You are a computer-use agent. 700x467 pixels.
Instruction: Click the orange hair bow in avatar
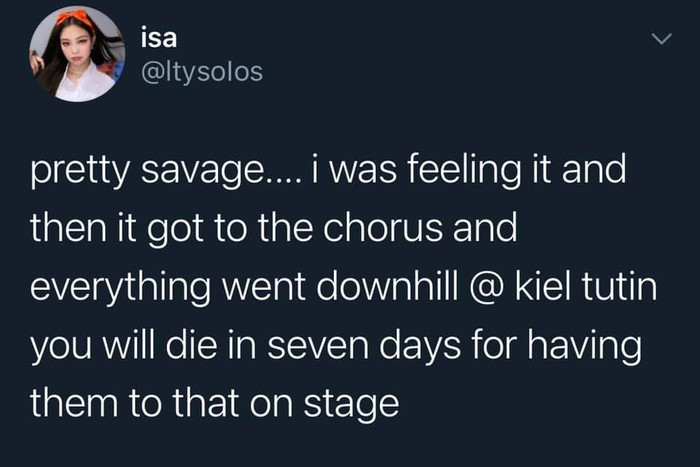coord(76,18)
